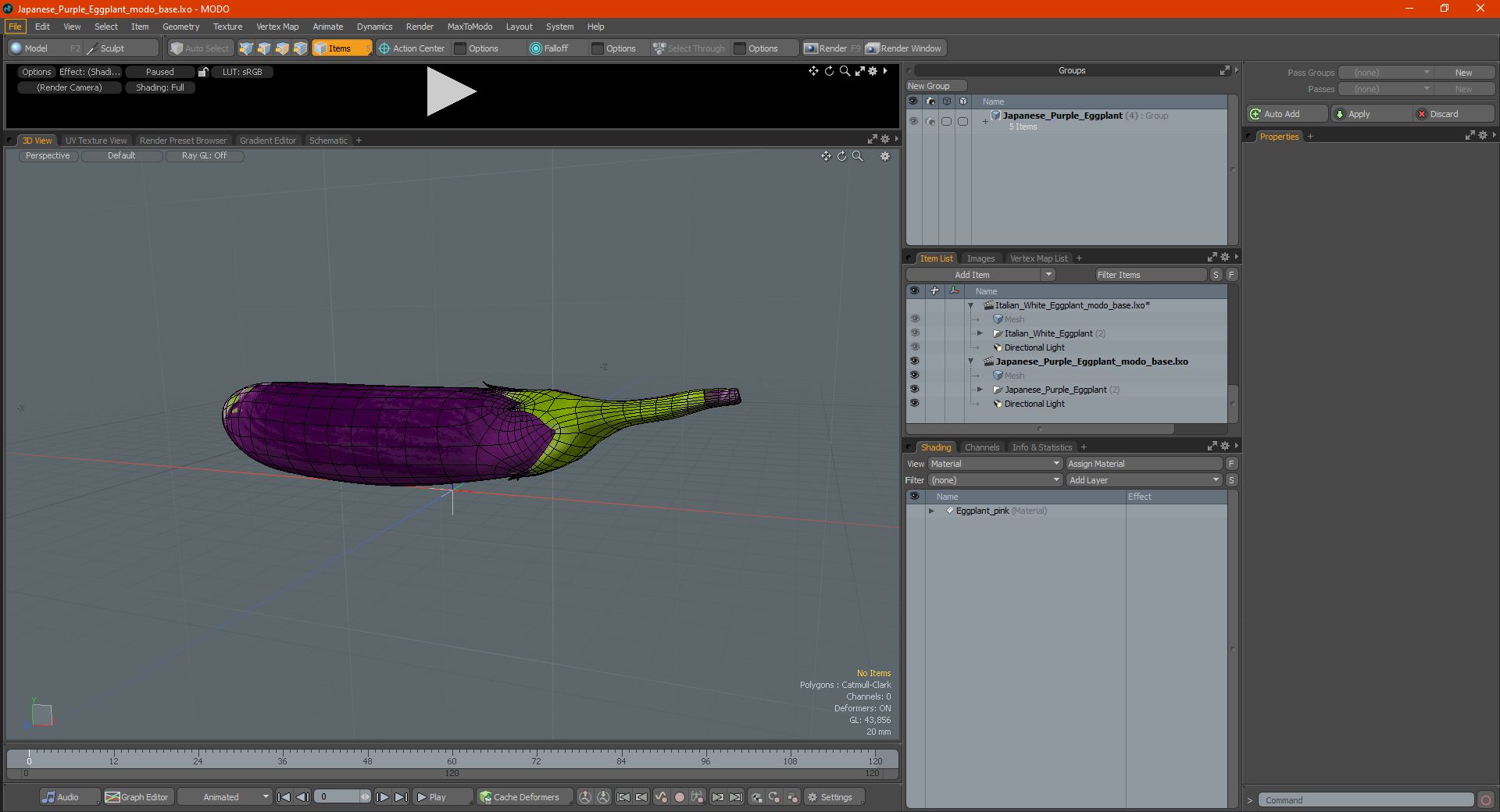
Task: Play the animation
Action: [x=442, y=797]
